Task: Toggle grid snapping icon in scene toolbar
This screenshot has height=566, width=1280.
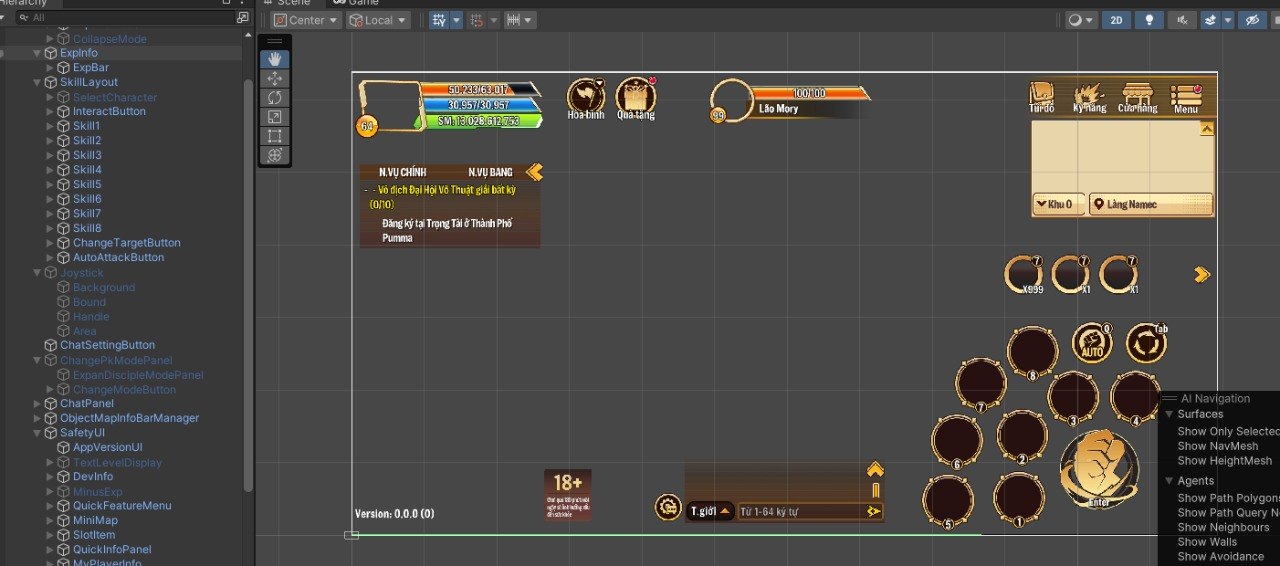Action: pyautogui.click(x=438, y=20)
